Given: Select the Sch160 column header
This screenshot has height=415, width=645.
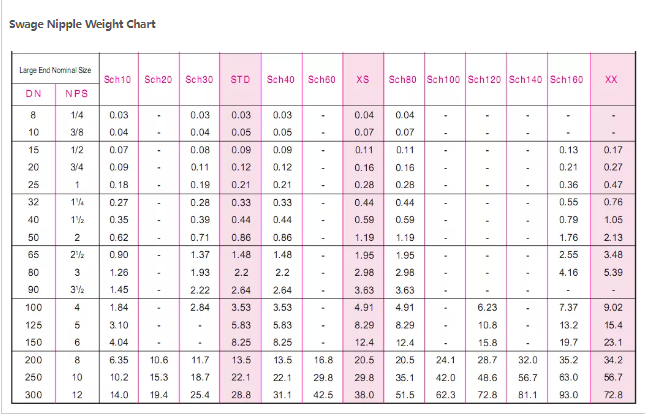Looking at the screenshot, I should click(566, 79).
